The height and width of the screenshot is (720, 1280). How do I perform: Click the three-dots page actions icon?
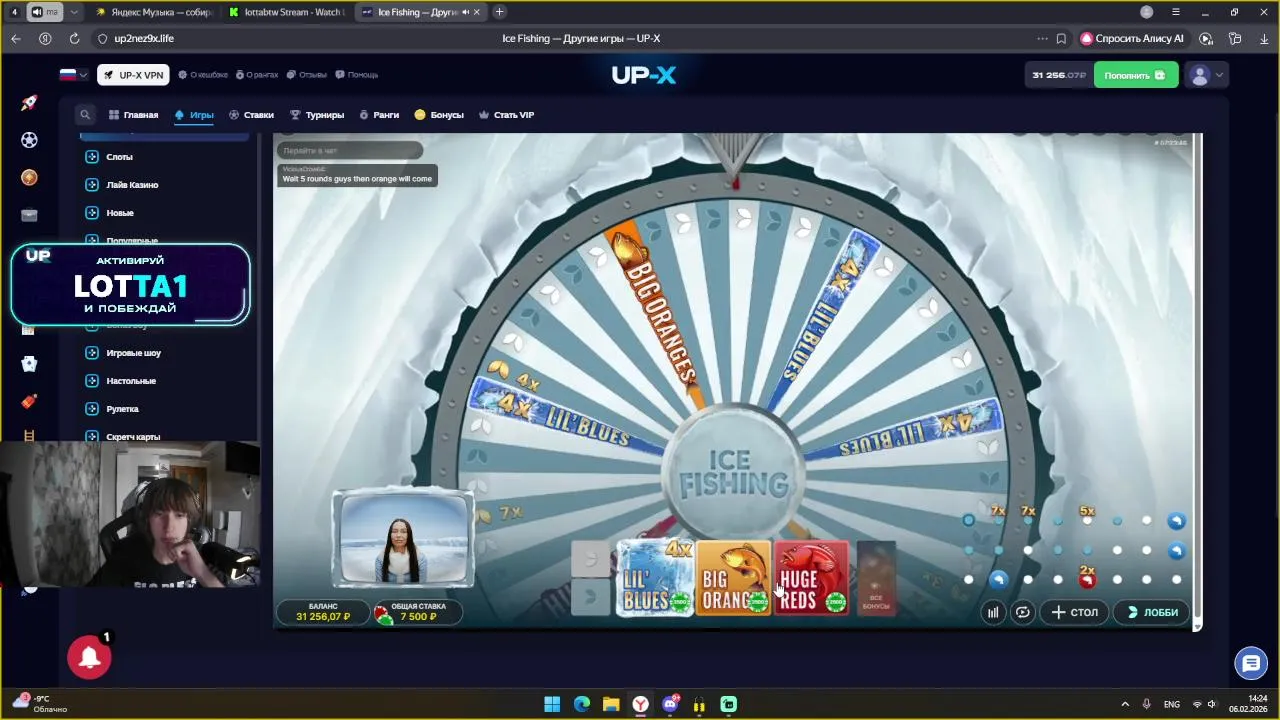click(x=1043, y=38)
